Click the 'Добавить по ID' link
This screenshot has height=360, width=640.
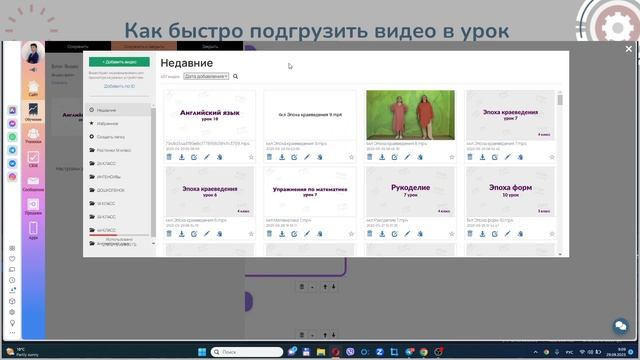[119, 86]
